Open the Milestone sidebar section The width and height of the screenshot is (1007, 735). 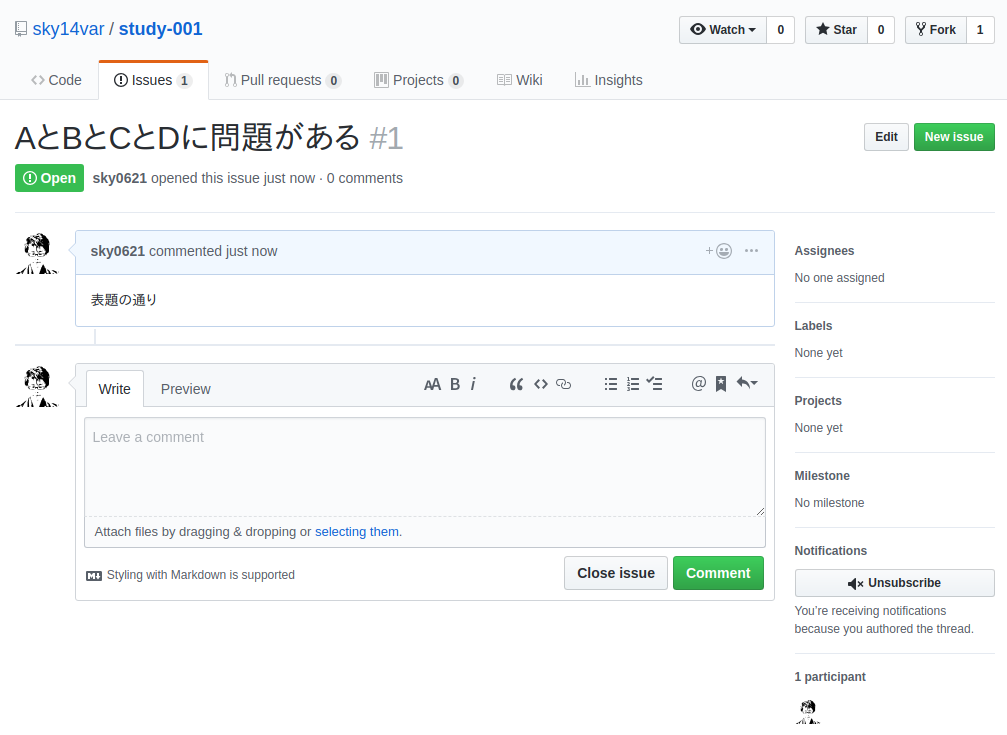[822, 476]
